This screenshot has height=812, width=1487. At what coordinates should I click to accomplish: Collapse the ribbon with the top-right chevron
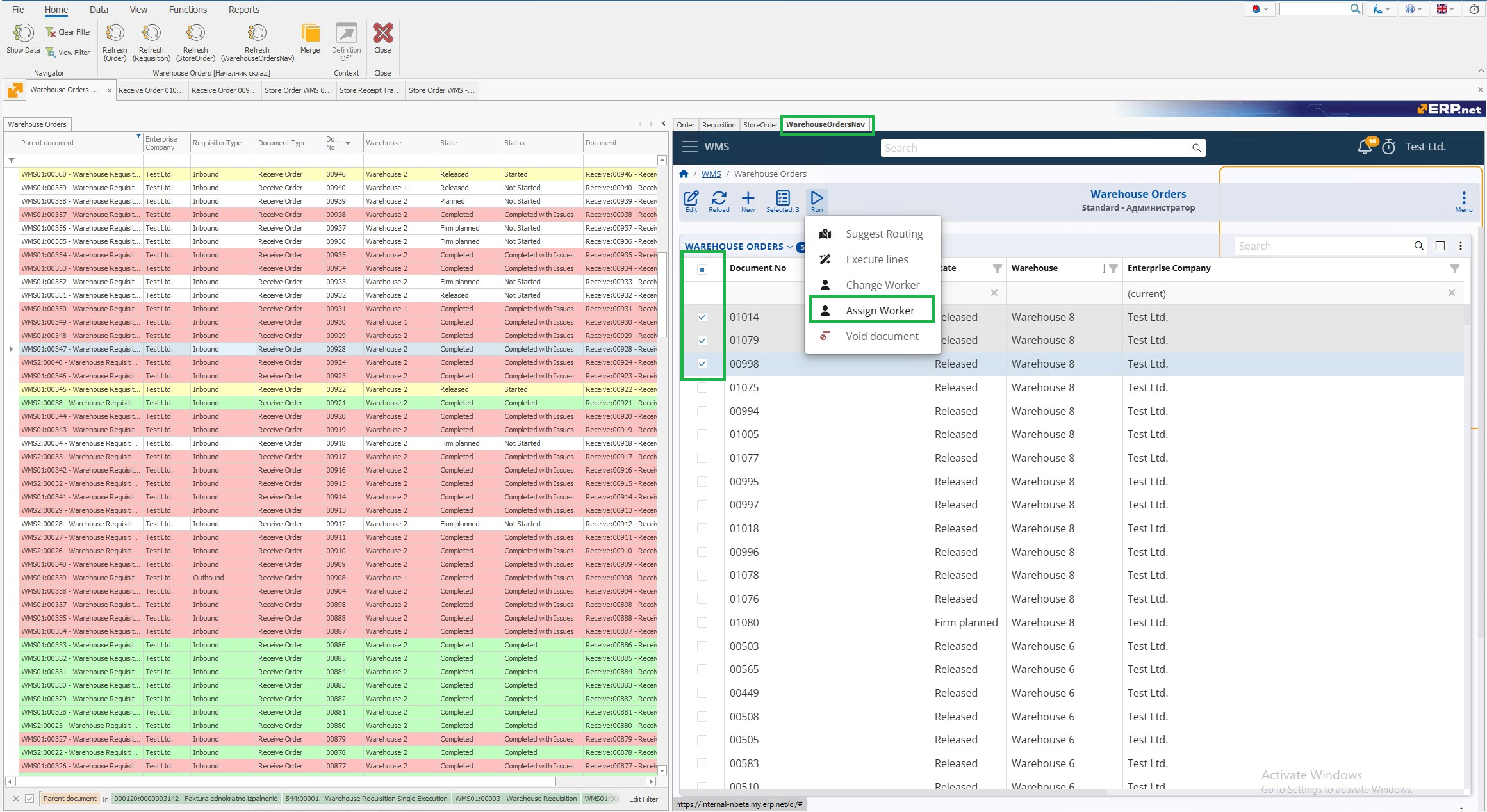[1481, 70]
